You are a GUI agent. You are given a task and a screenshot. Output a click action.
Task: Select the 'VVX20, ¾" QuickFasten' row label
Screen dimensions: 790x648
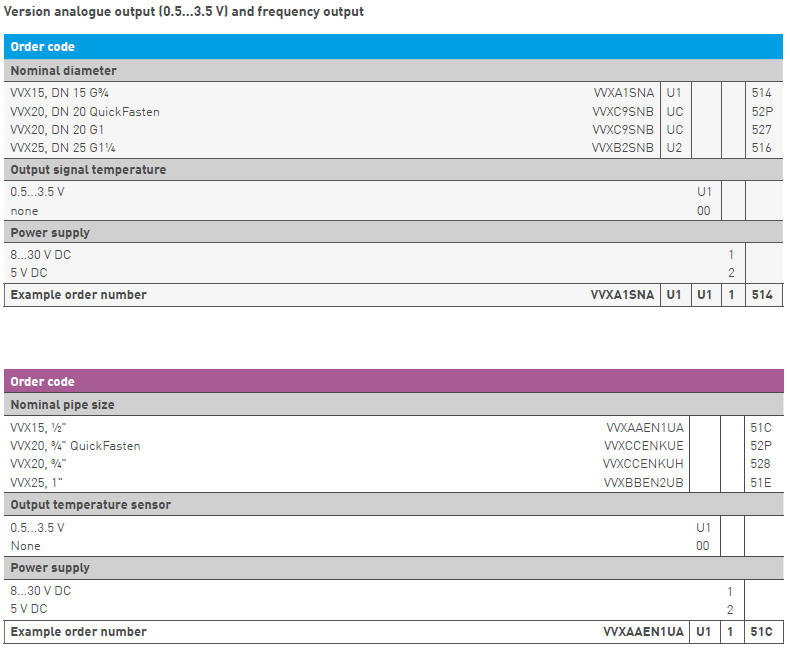[x=76, y=445]
